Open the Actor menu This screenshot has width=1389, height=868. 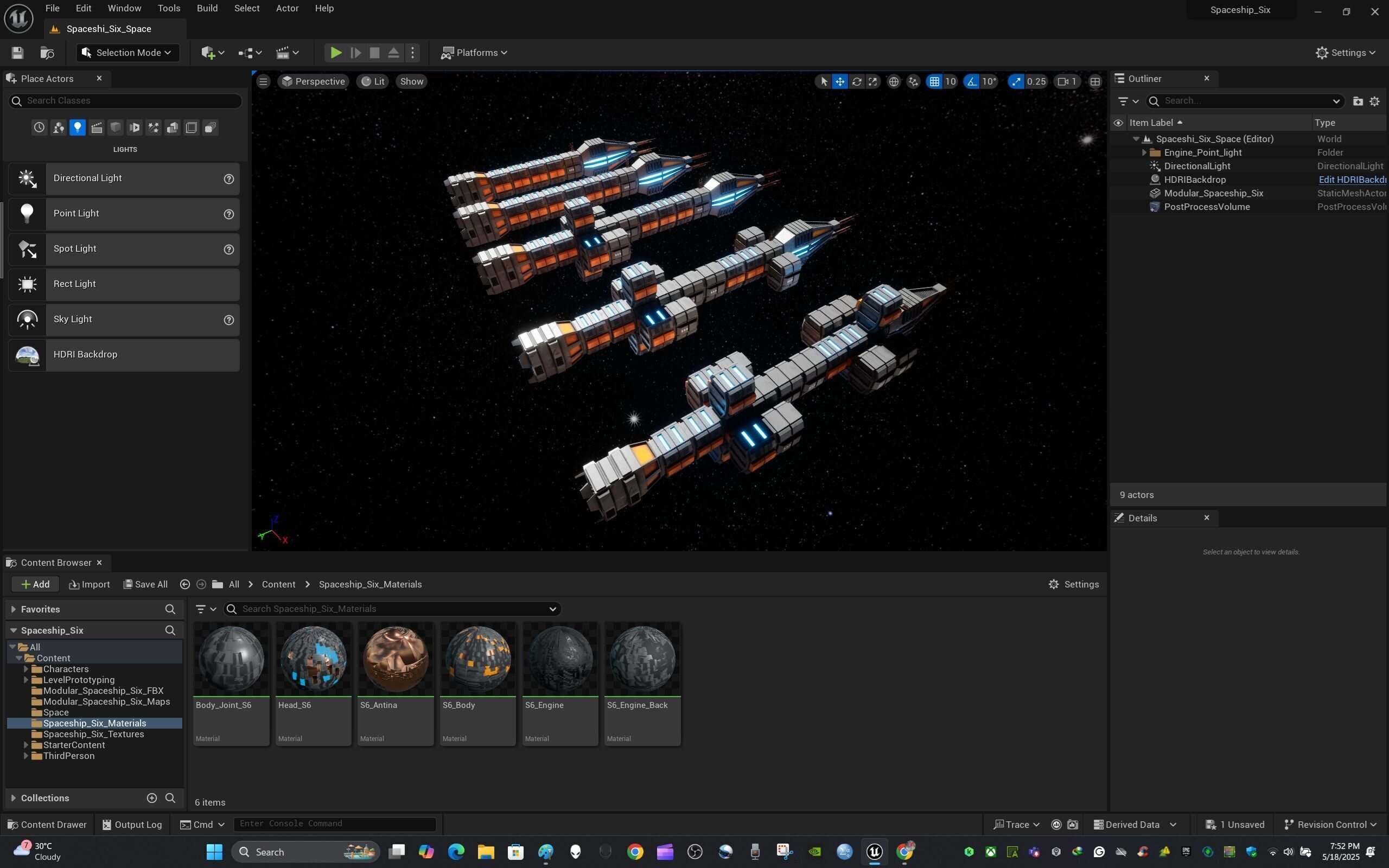point(287,9)
